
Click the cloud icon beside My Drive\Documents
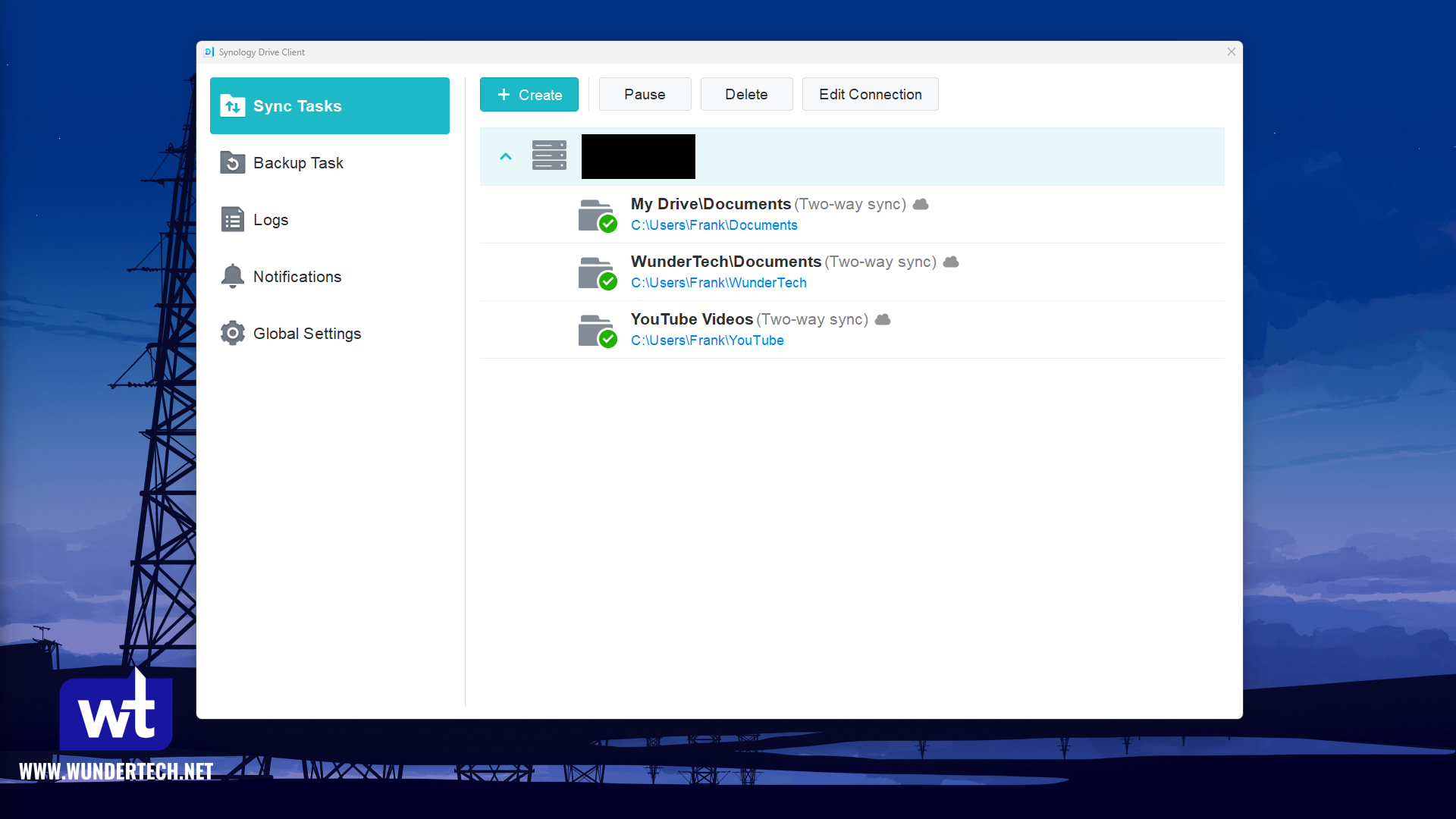pos(921,204)
